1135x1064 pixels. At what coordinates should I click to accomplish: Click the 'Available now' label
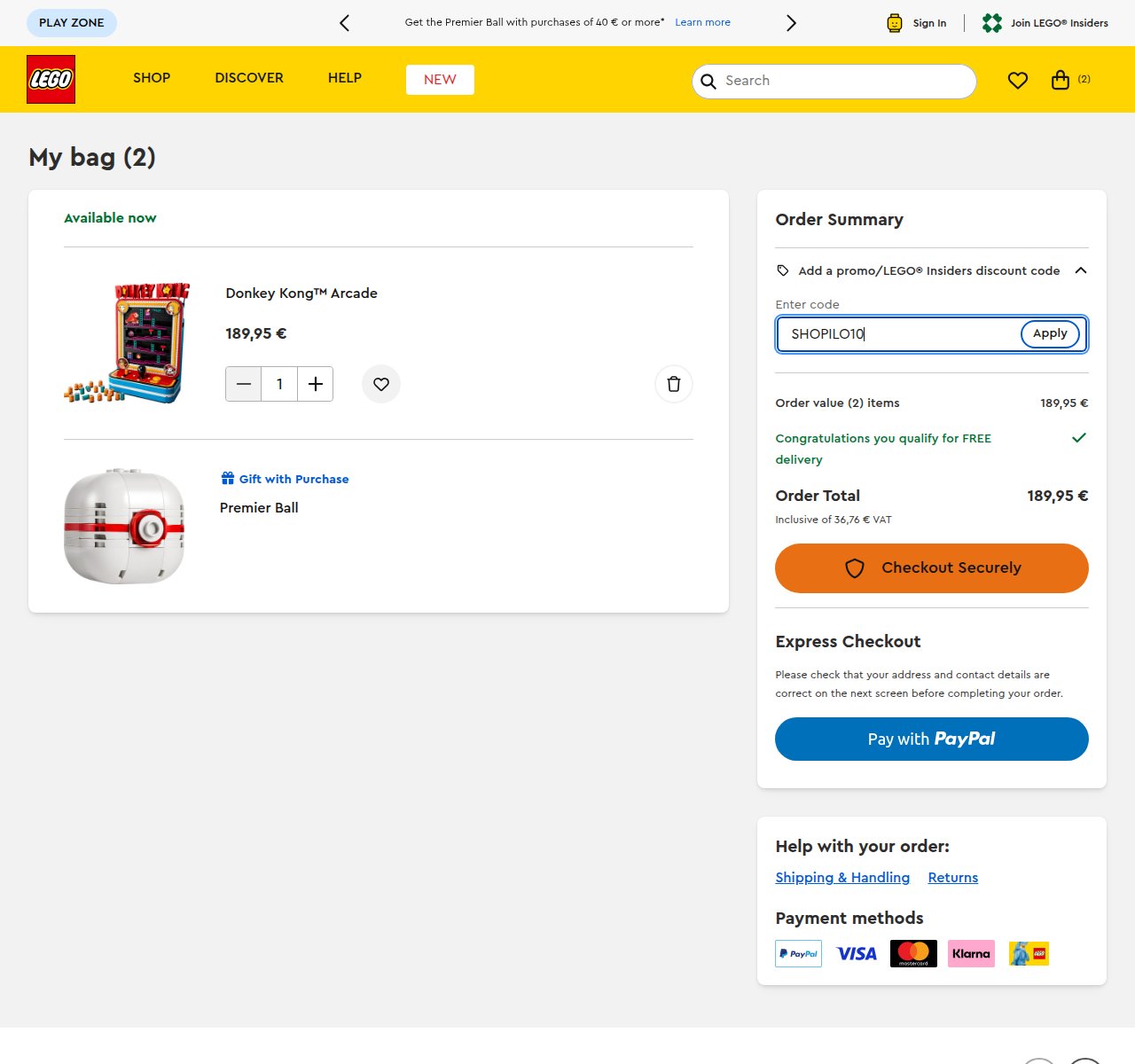coord(110,218)
